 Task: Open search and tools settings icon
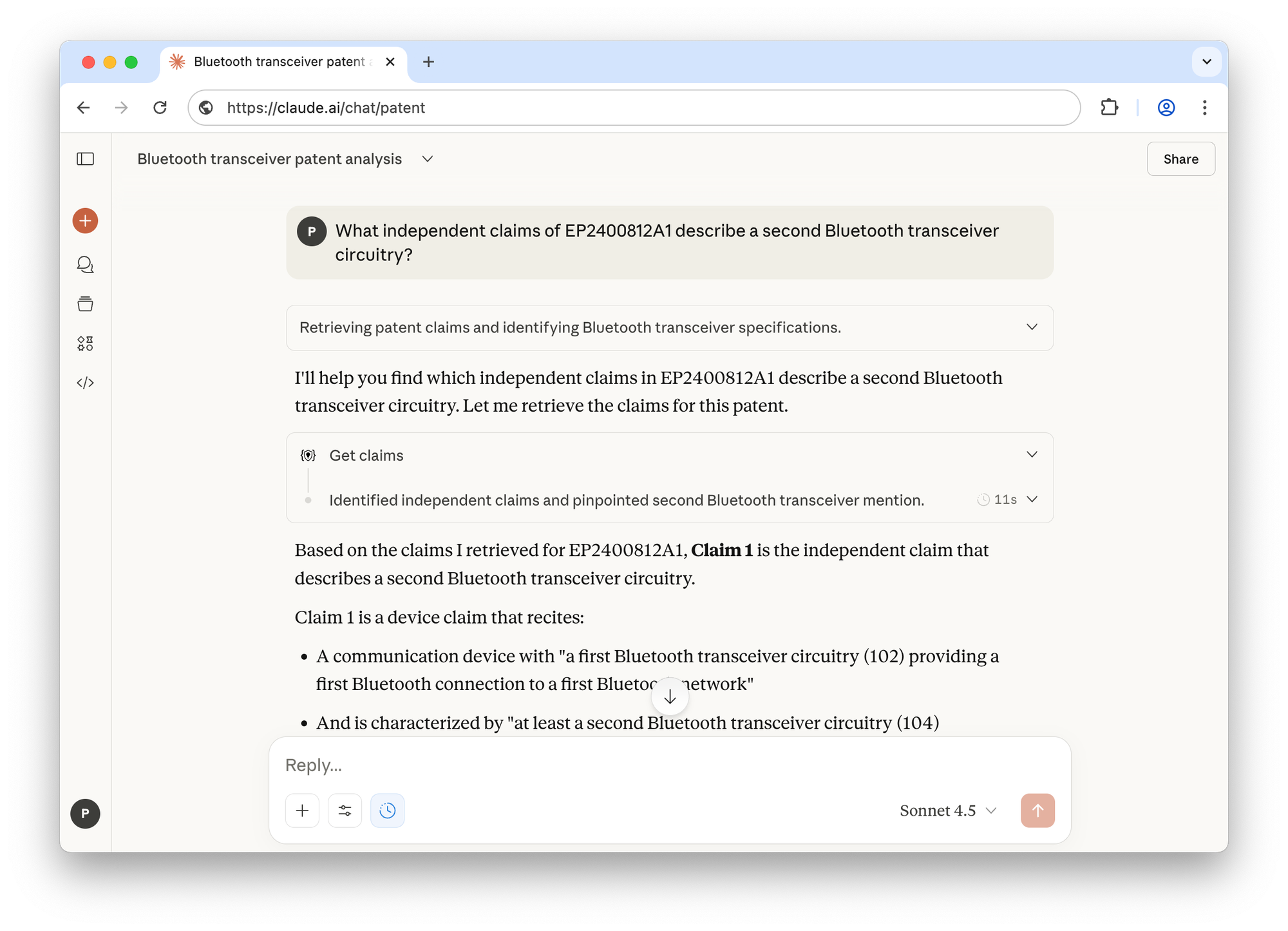pos(345,811)
